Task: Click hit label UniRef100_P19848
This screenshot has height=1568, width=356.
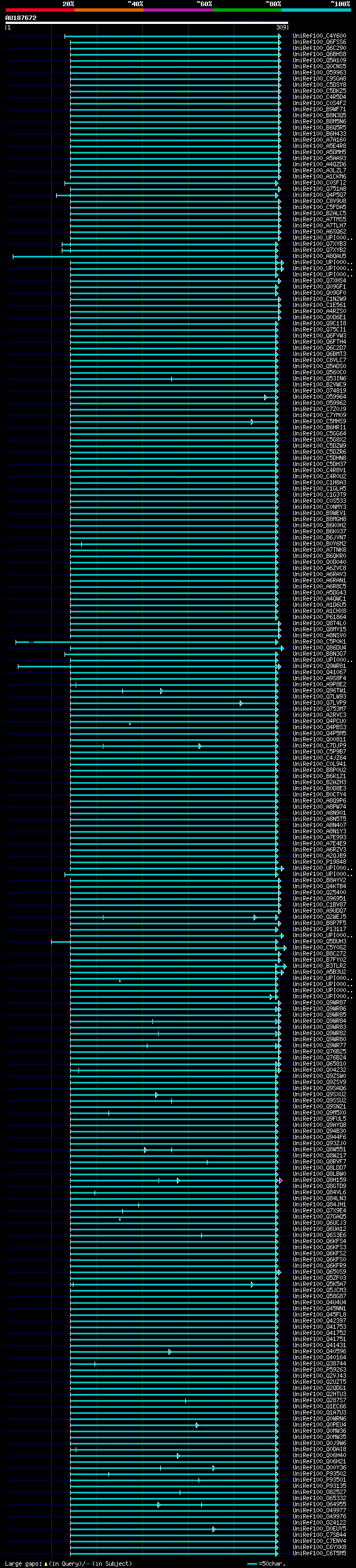Action: [x=319, y=862]
